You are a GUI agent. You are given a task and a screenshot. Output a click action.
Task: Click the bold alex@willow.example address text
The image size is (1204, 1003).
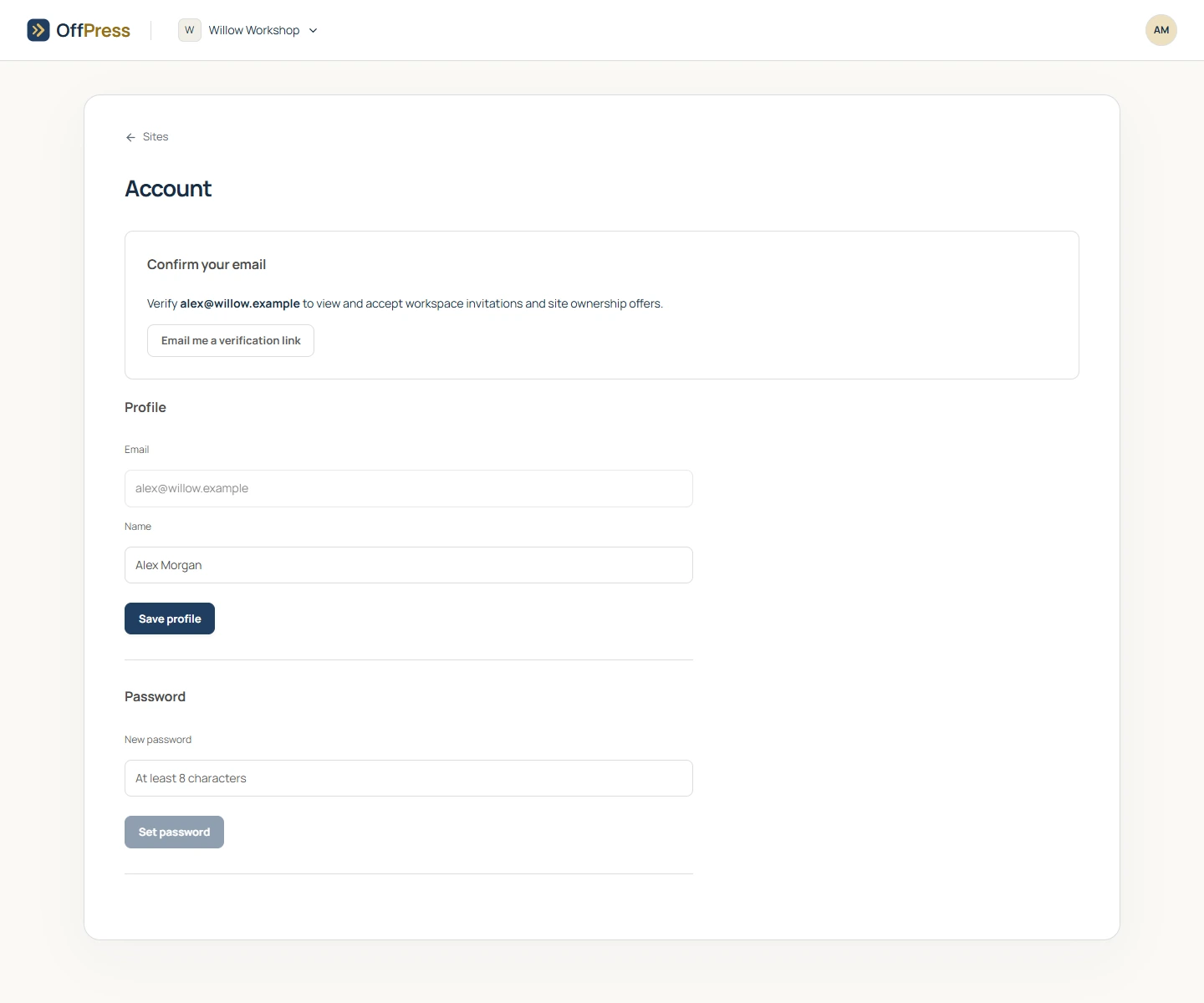pos(240,303)
